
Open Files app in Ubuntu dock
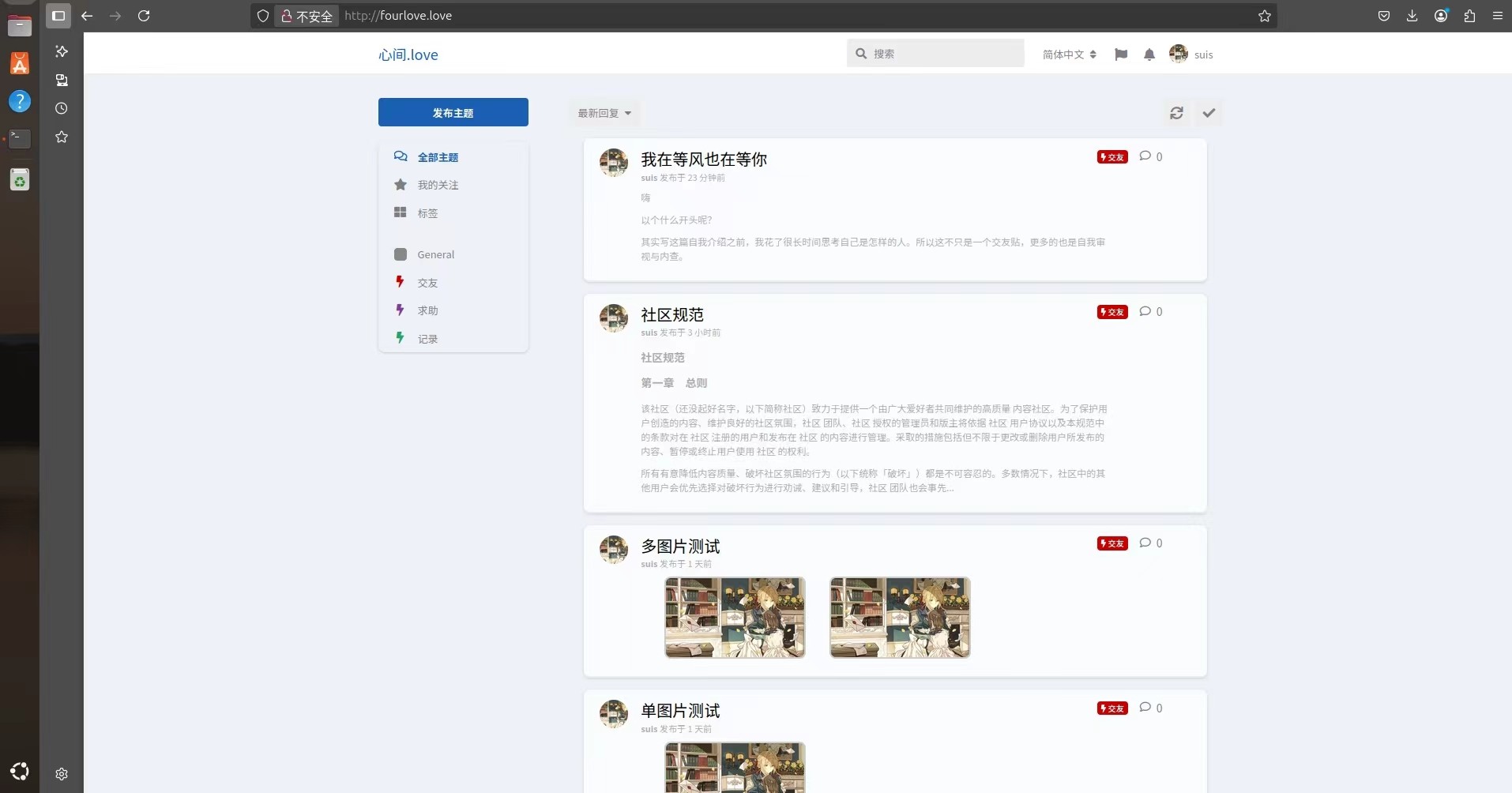click(x=20, y=25)
